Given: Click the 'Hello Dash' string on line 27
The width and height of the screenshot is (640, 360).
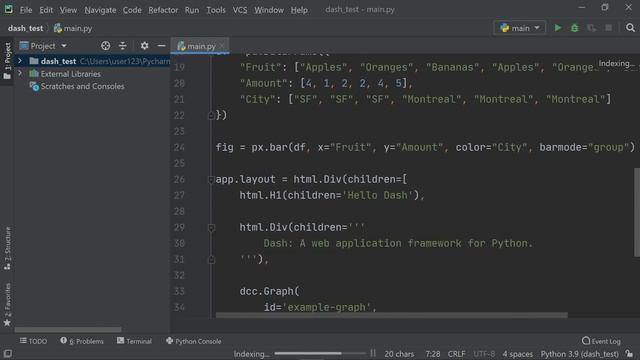Looking at the screenshot, I should click(x=378, y=196).
